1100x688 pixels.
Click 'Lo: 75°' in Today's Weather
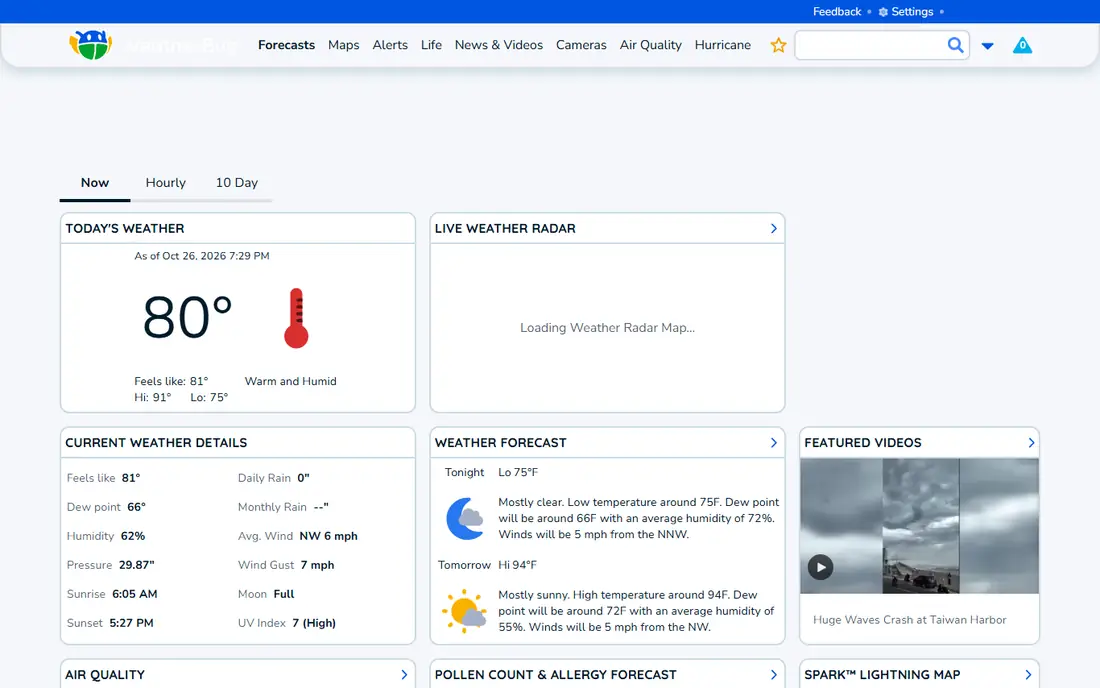click(209, 398)
